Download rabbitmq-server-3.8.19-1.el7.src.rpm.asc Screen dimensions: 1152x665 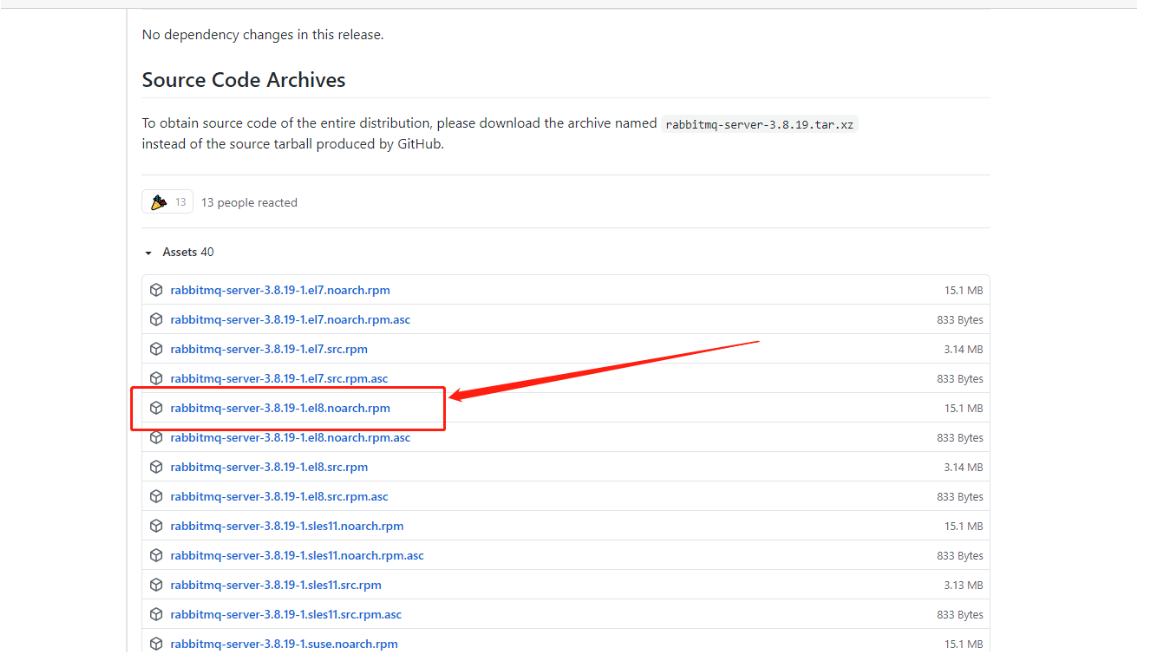279,378
